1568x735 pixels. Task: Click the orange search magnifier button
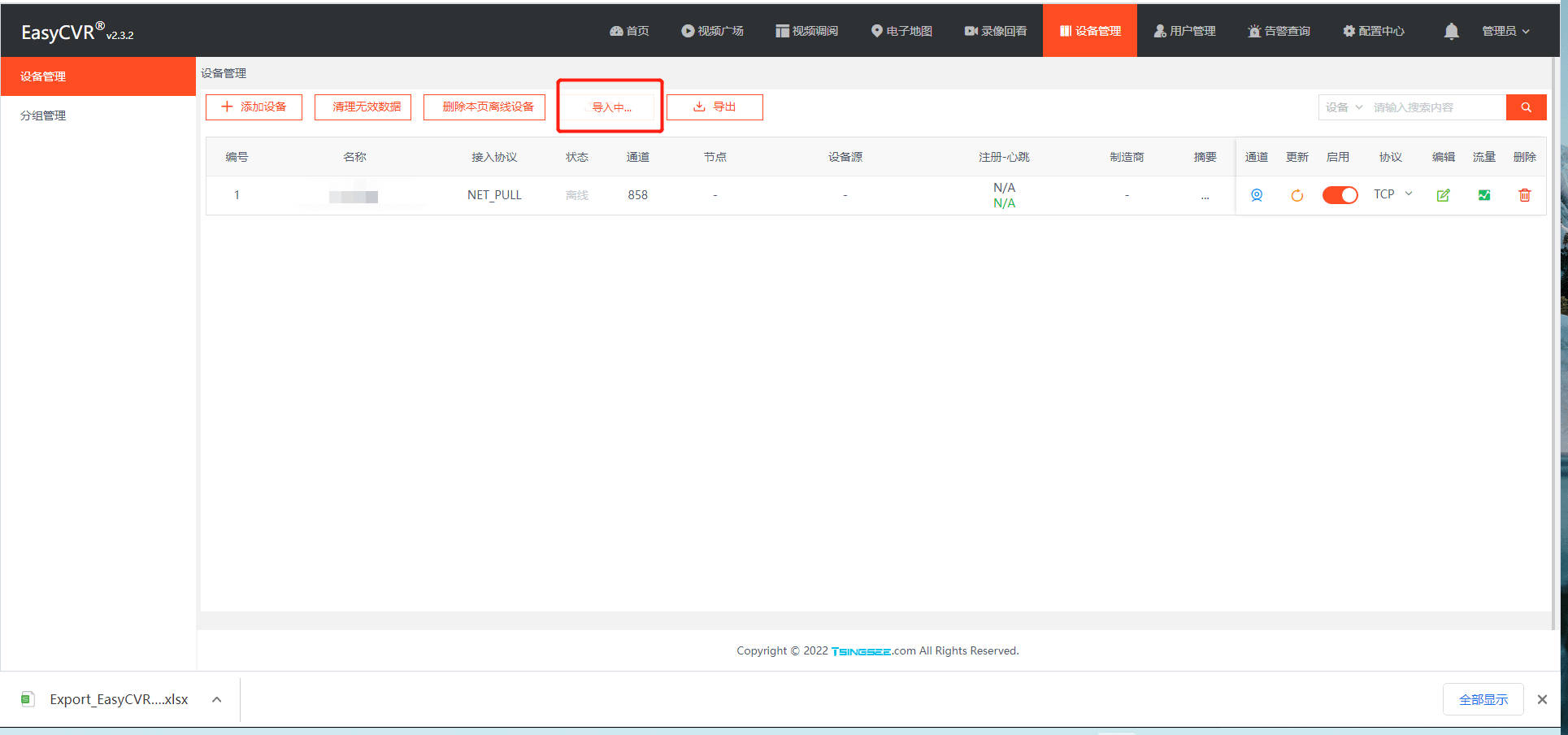pyautogui.click(x=1526, y=107)
